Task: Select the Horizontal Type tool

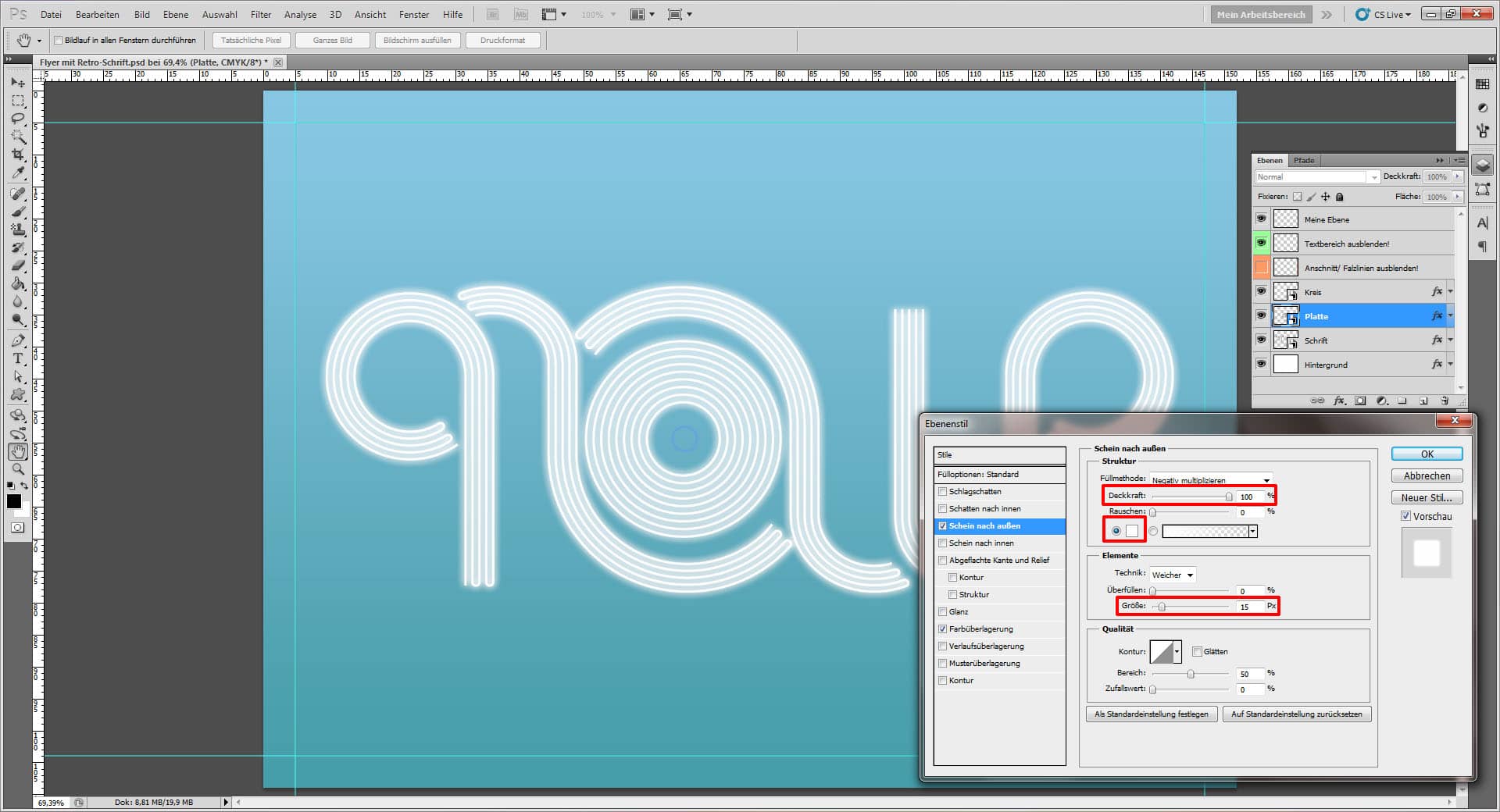Action: click(18, 358)
